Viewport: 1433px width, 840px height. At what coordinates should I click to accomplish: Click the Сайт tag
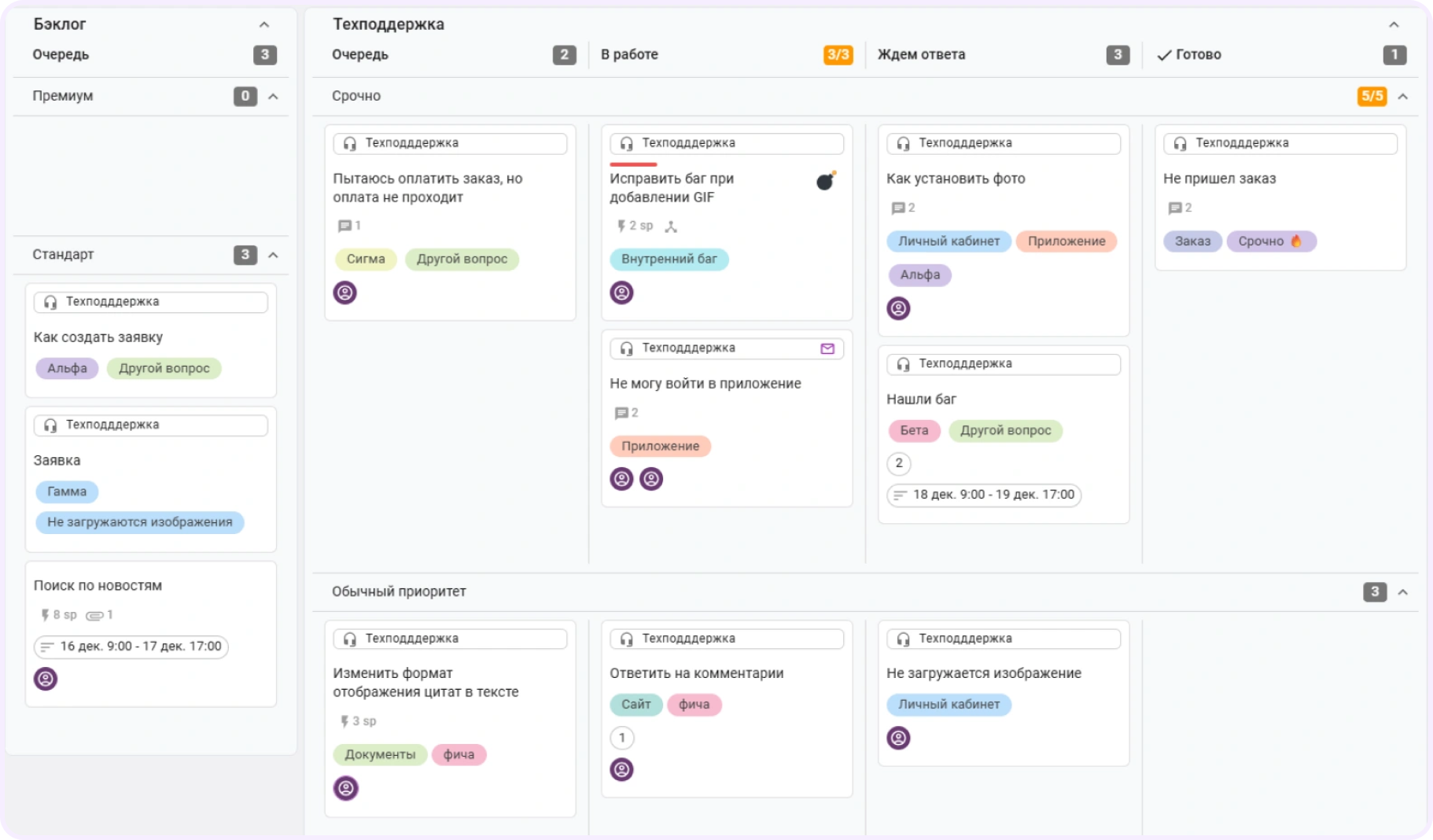pyautogui.click(x=636, y=704)
